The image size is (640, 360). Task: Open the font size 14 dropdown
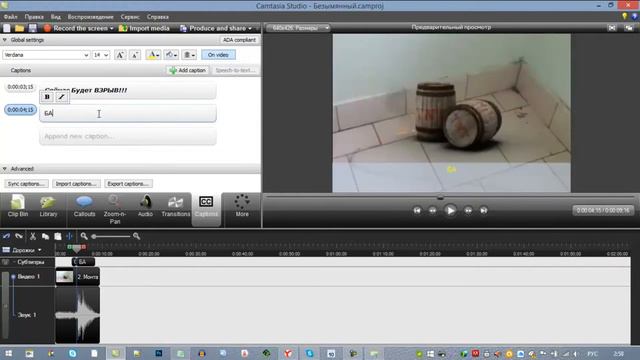point(101,55)
